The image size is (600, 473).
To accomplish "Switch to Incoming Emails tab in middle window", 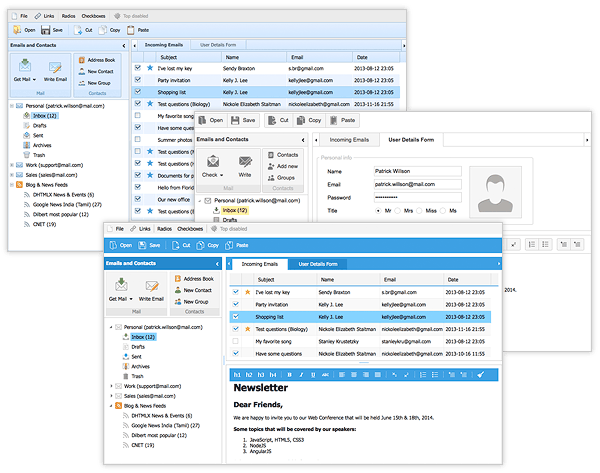I will [x=349, y=140].
